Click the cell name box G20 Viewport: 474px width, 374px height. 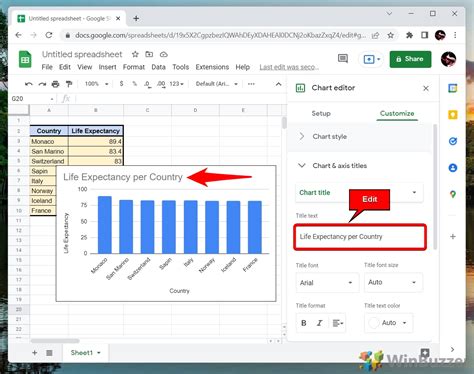point(32,99)
